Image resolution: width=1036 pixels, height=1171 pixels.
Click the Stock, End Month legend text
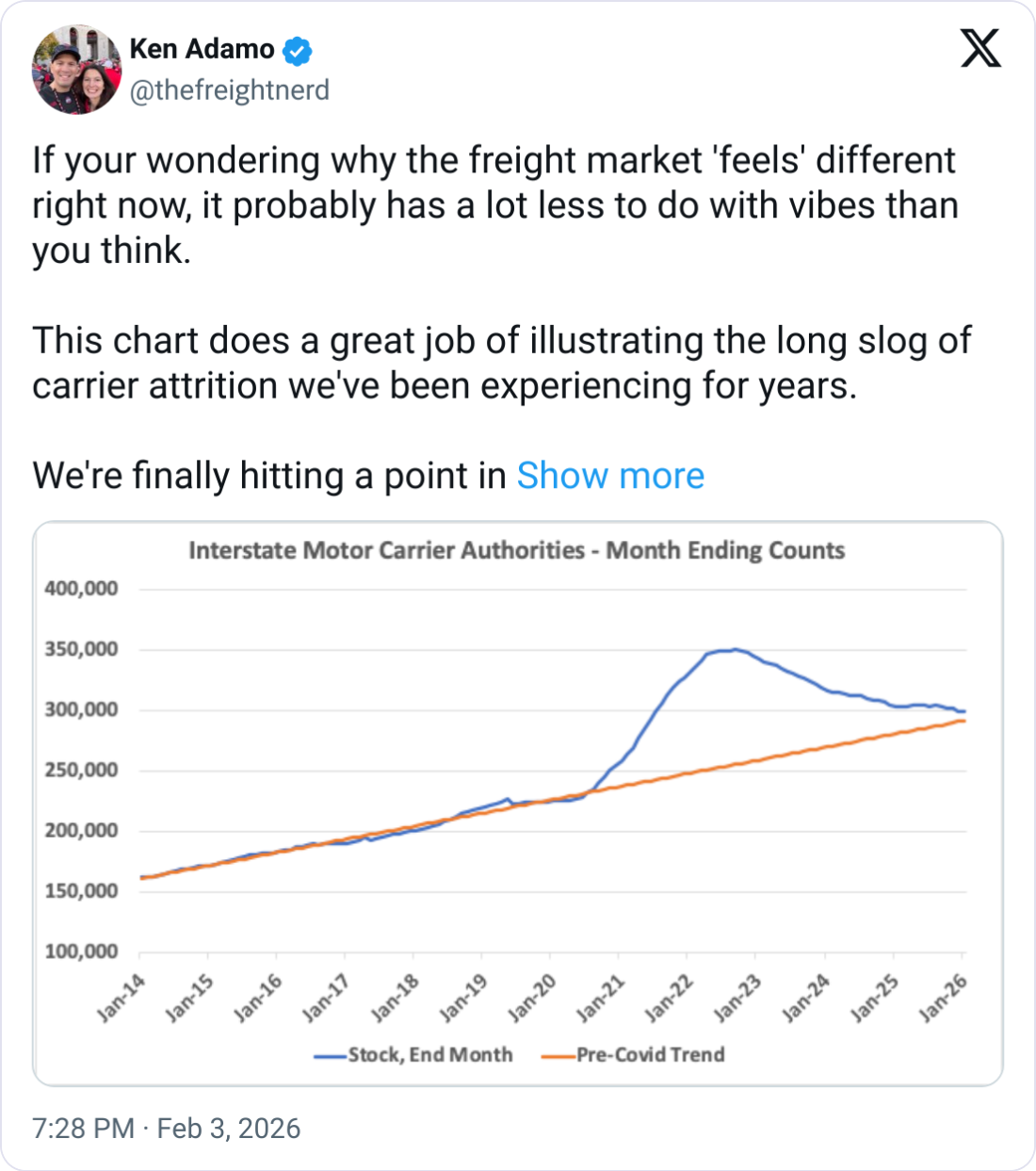pos(430,1055)
